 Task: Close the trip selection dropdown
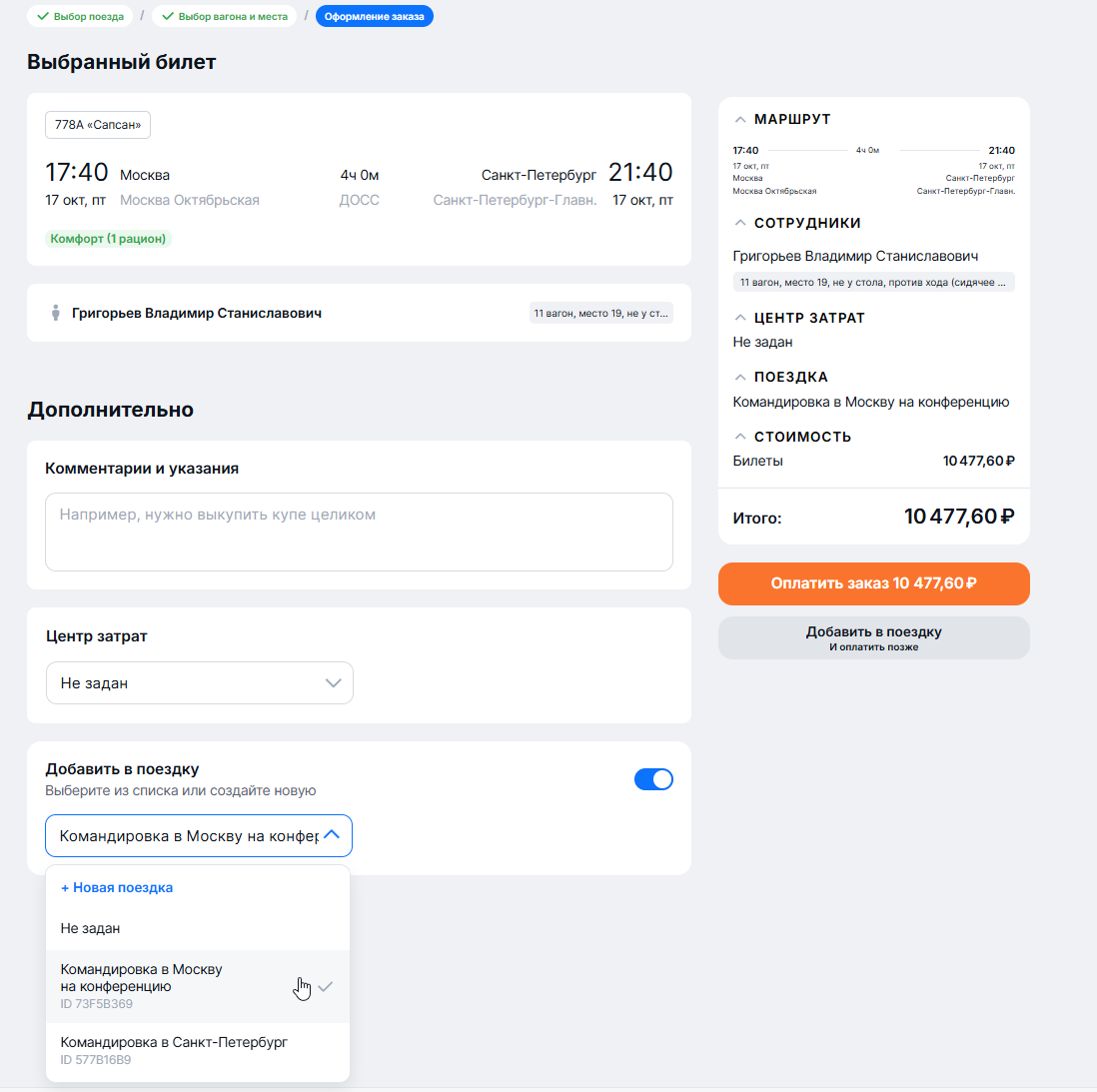333,835
